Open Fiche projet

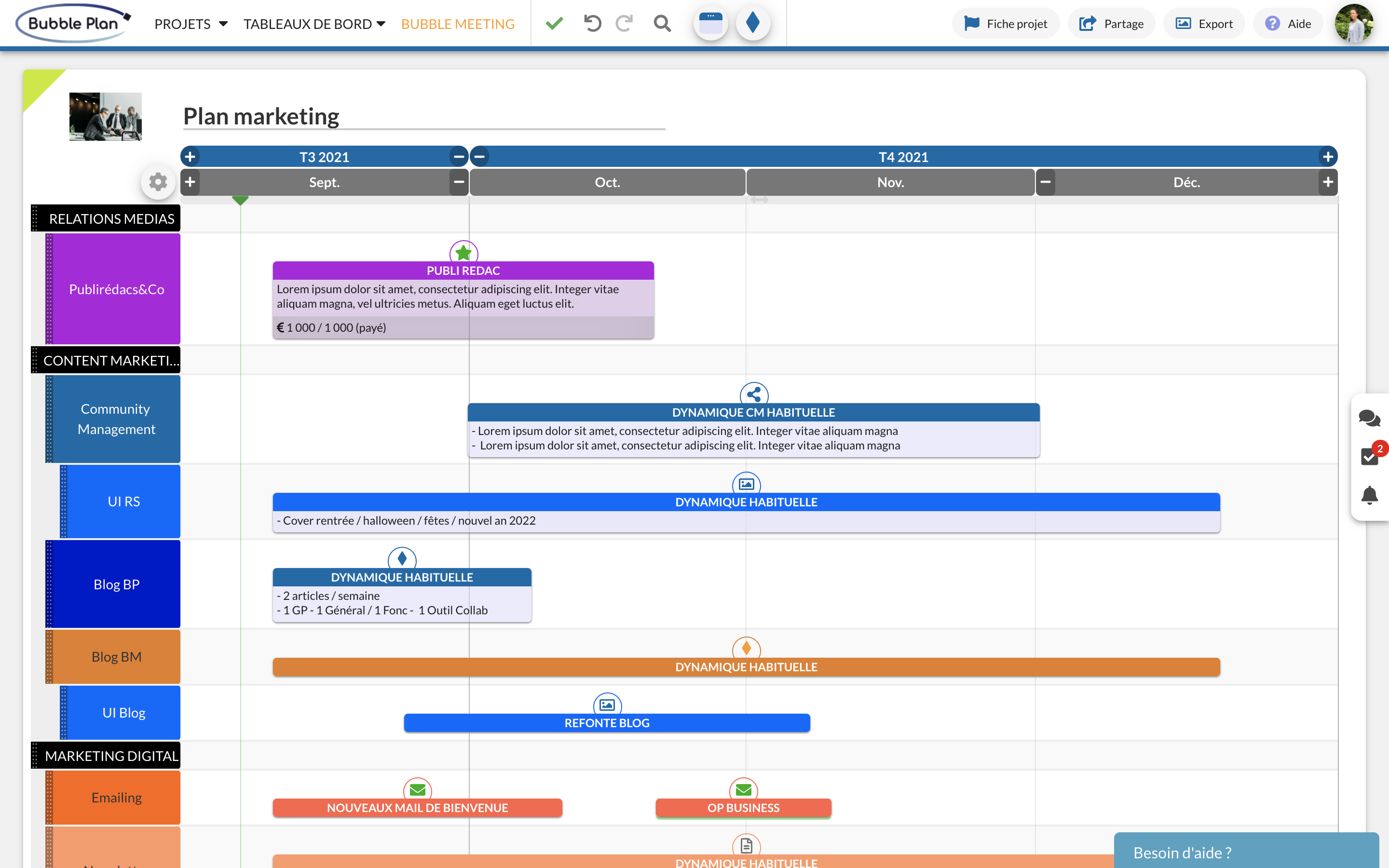1006,24
